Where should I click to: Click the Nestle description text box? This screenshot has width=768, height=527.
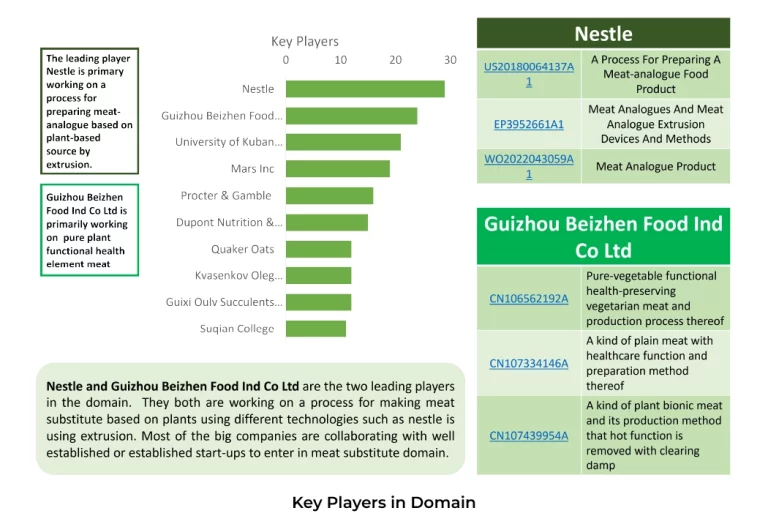tap(90, 111)
